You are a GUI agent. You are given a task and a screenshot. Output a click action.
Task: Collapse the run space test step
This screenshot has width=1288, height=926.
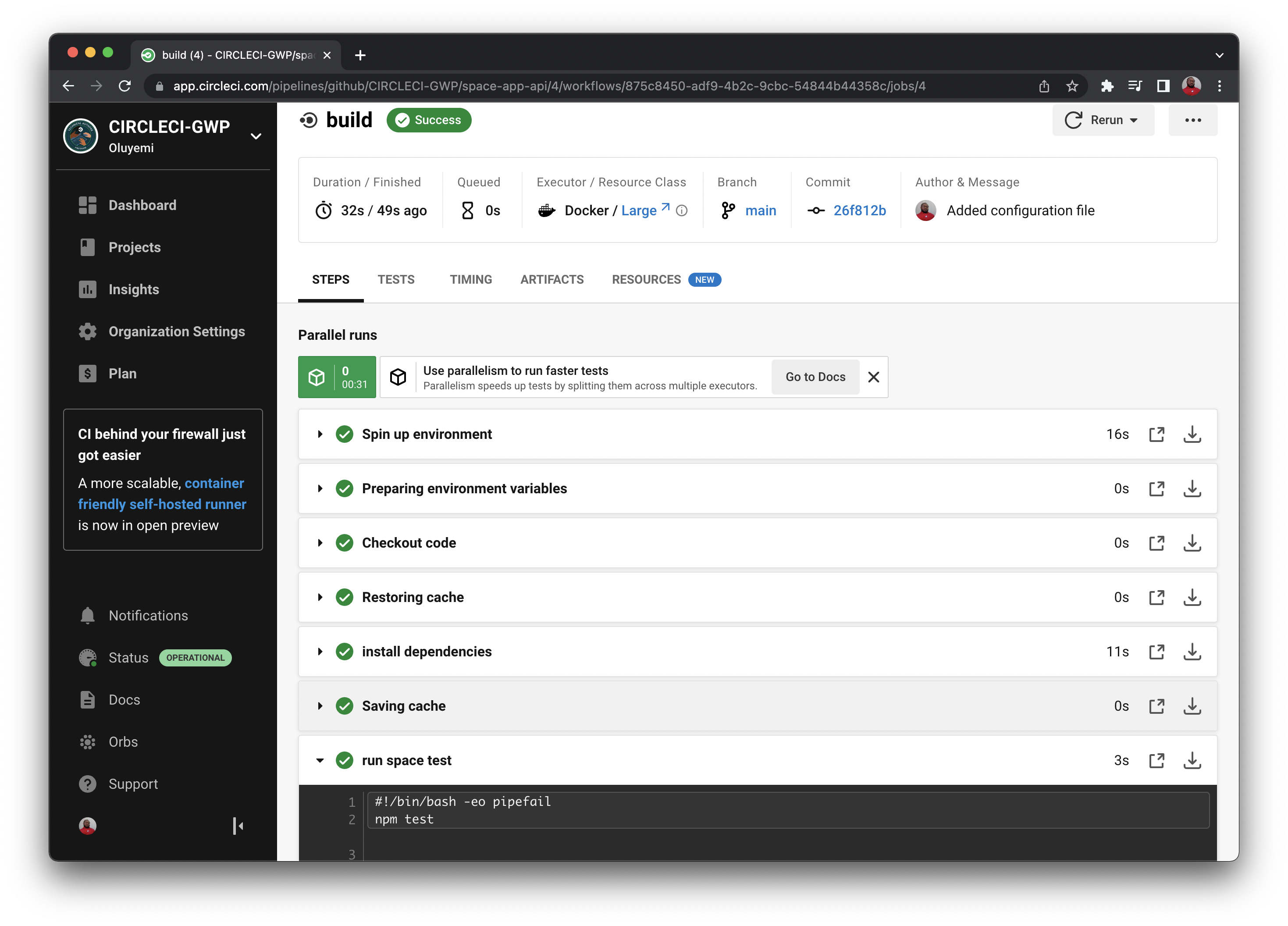tap(320, 760)
